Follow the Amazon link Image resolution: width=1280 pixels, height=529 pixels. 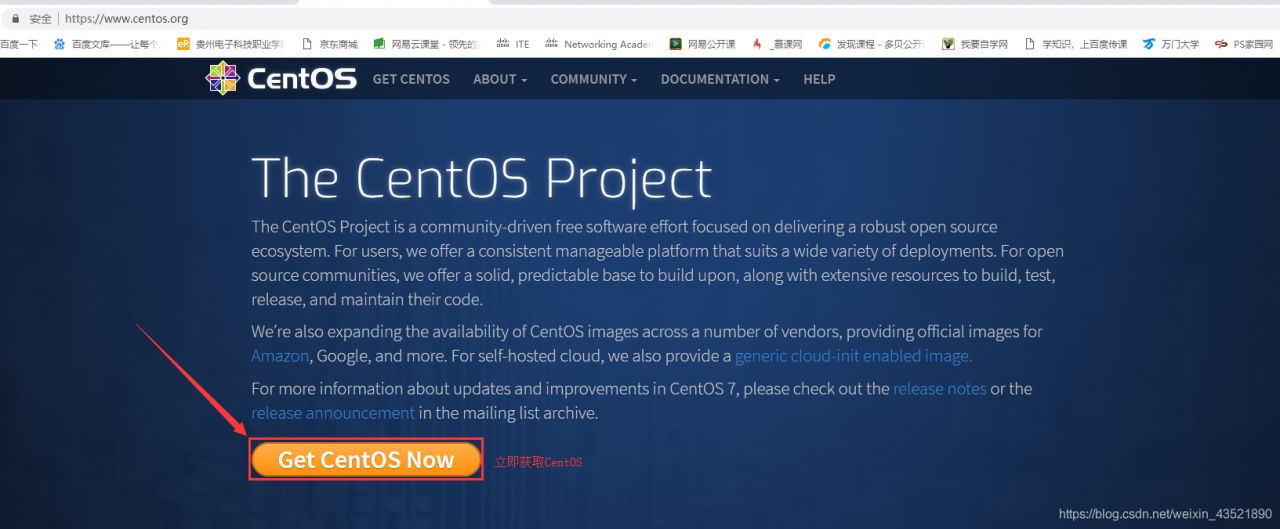pos(280,356)
